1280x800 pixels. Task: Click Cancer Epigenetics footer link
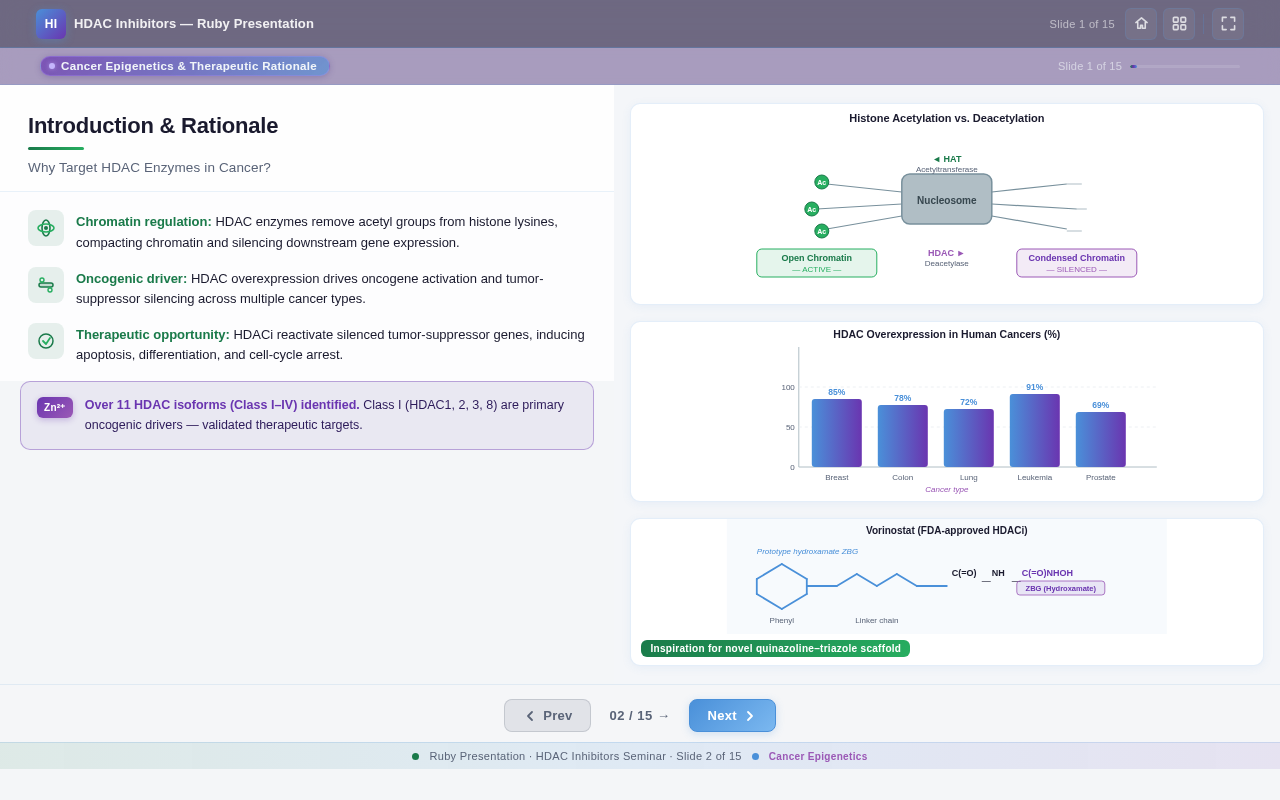(x=817, y=757)
